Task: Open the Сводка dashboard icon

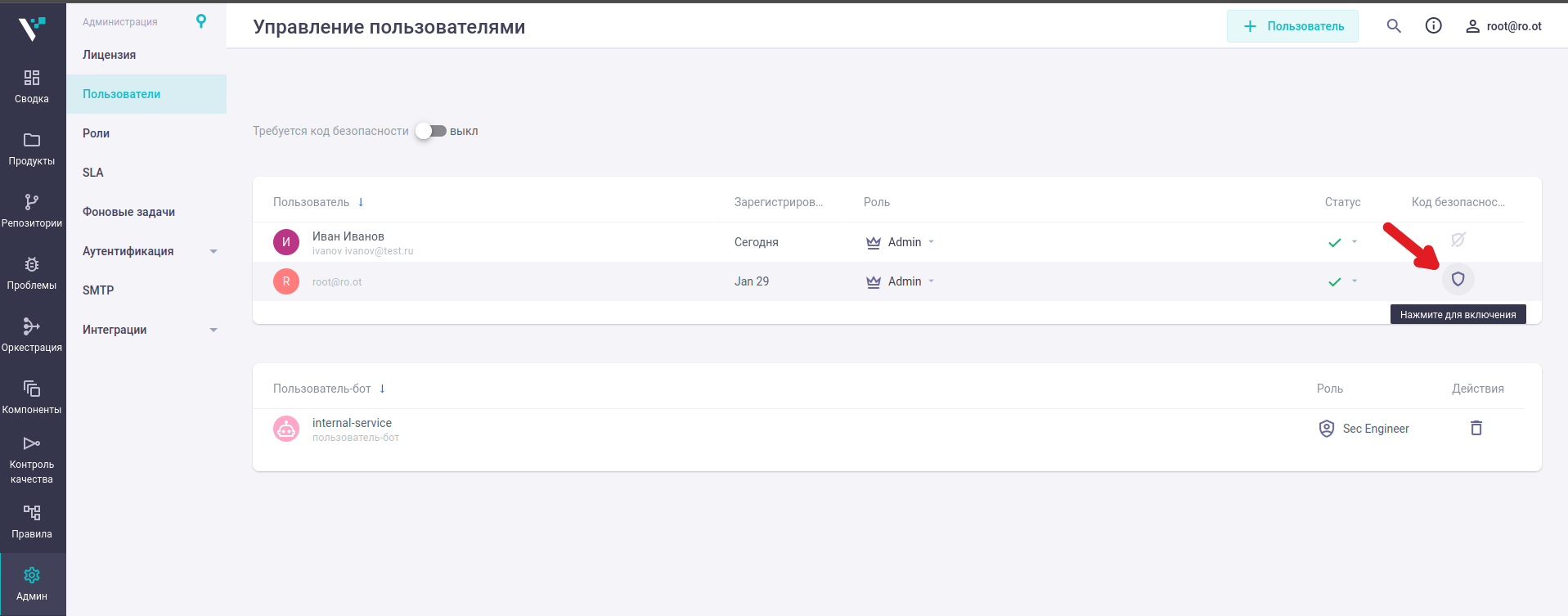Action: (x=32, y=78)
